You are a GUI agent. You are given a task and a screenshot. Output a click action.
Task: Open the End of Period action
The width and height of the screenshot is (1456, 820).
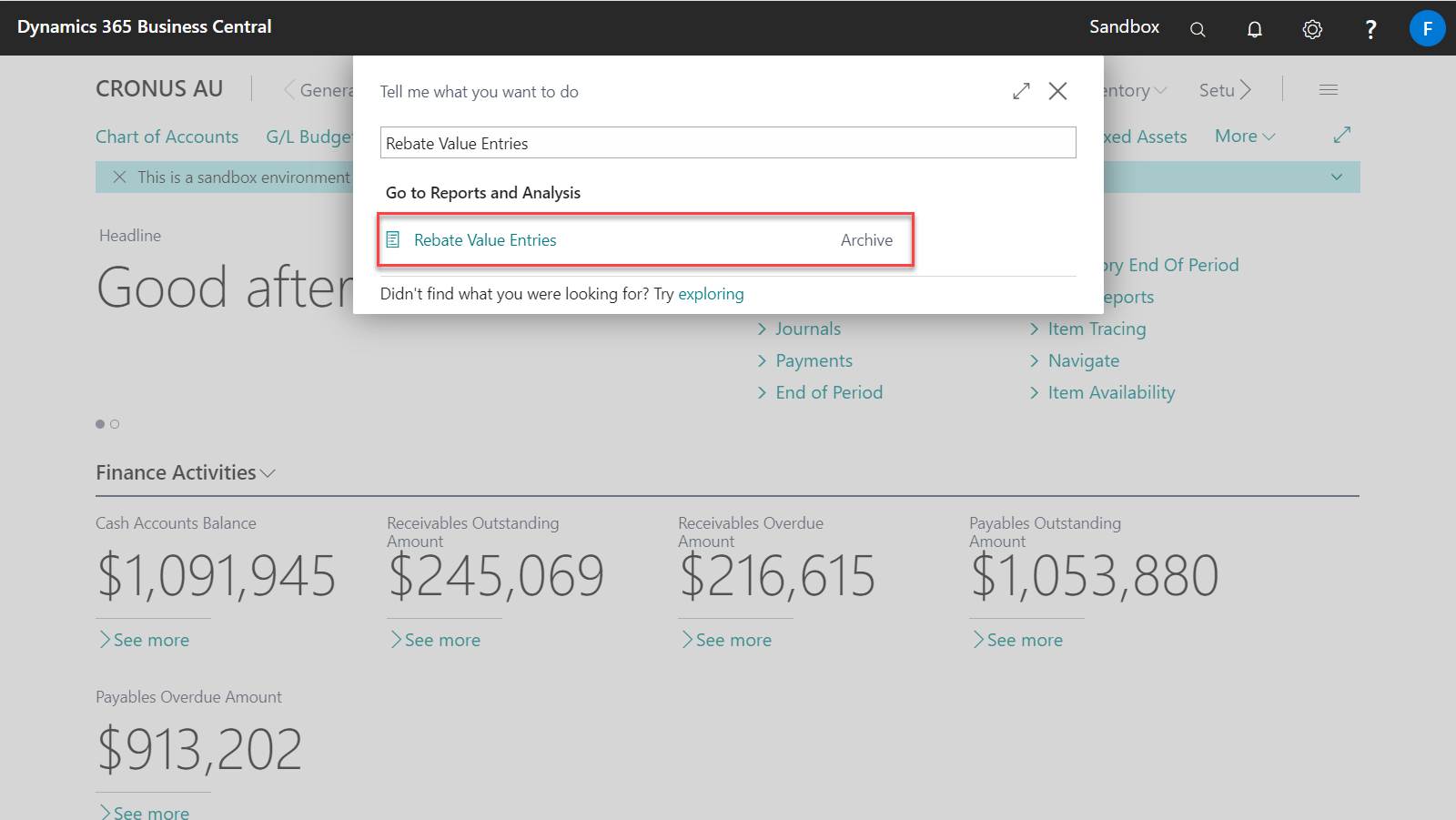pyautogui.click(x=829, y=392)
